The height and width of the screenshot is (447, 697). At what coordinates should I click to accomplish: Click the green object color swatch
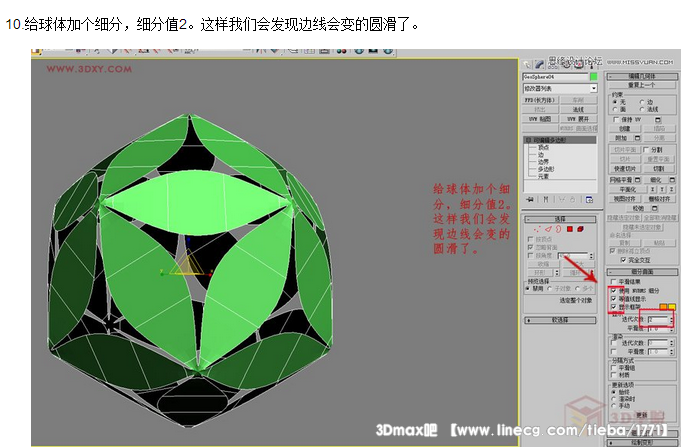pyautogui.click(x=594, y=77)
